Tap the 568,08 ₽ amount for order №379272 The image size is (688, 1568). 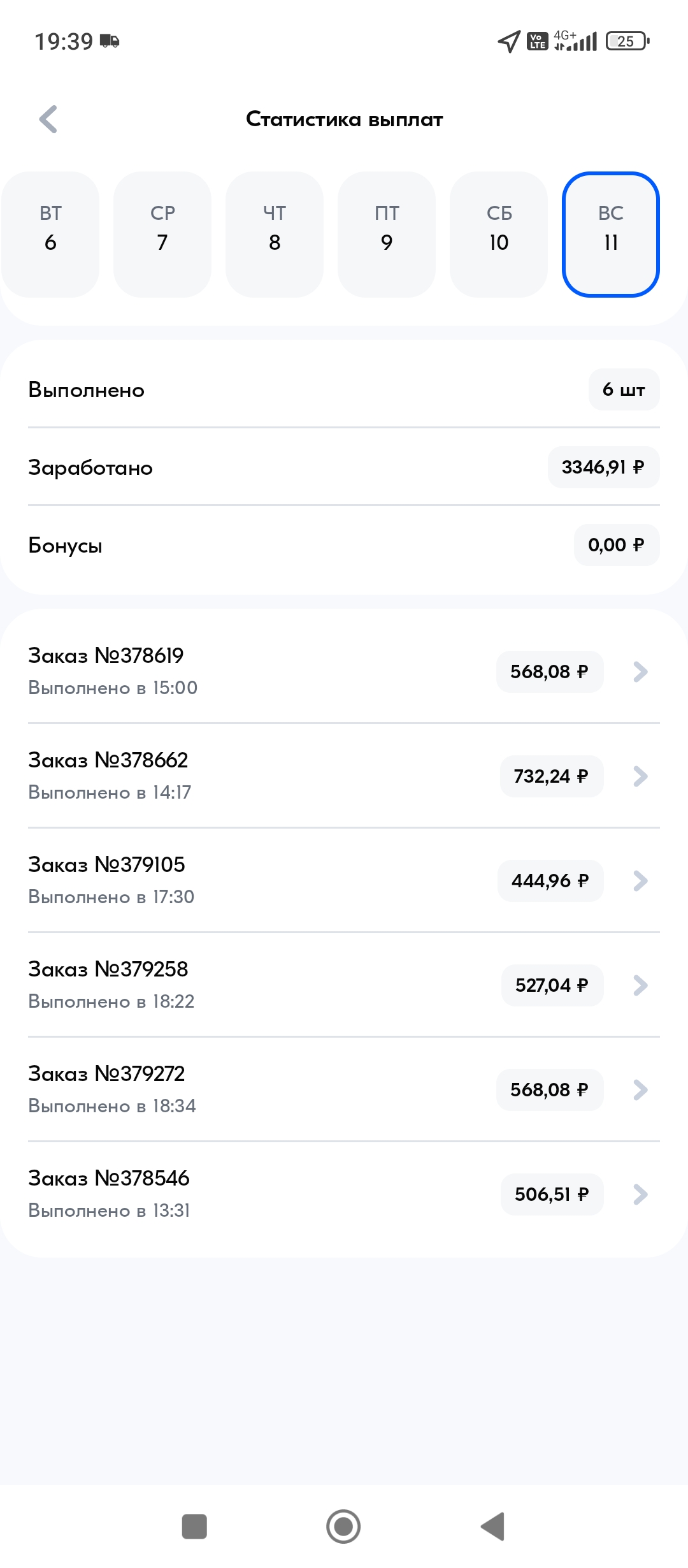pyautogui.click(x=549, y=1090)
